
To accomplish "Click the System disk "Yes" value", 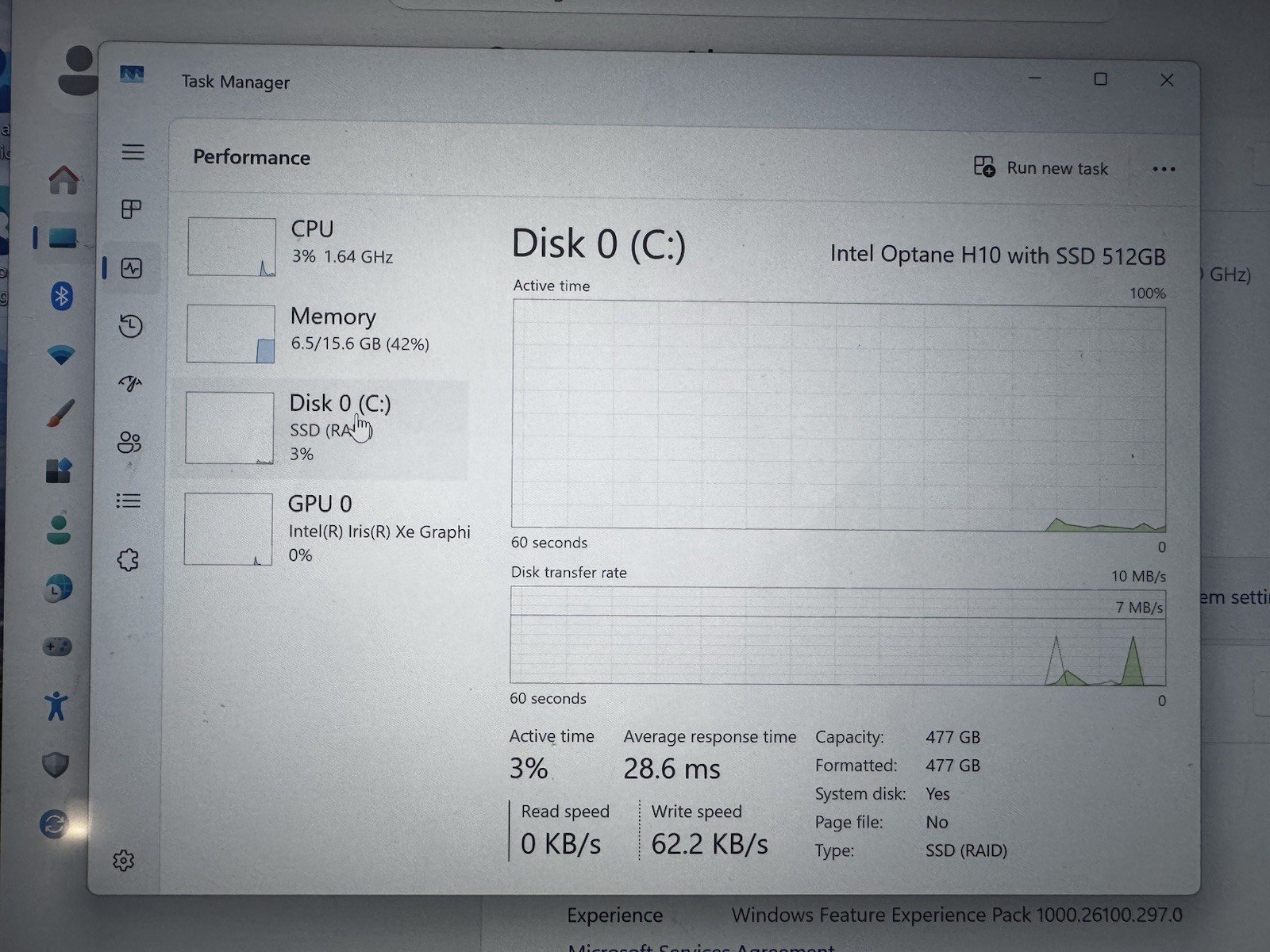I will point(937,794).
